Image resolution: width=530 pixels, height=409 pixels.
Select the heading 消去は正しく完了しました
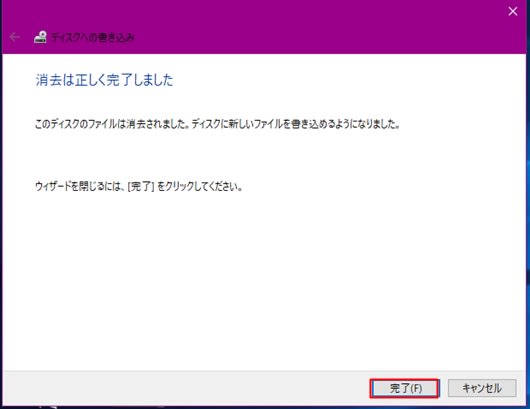coord(104,80)
